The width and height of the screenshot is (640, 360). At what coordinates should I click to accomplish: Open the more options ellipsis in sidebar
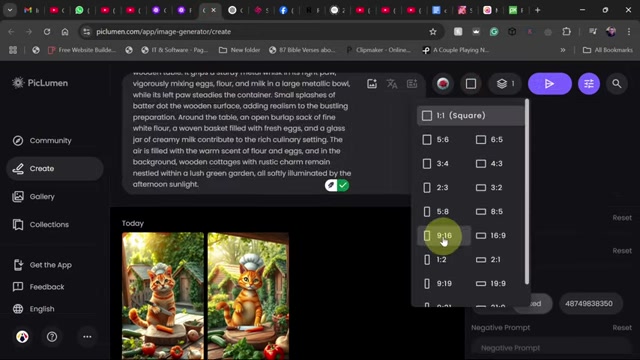pos(87,337)
